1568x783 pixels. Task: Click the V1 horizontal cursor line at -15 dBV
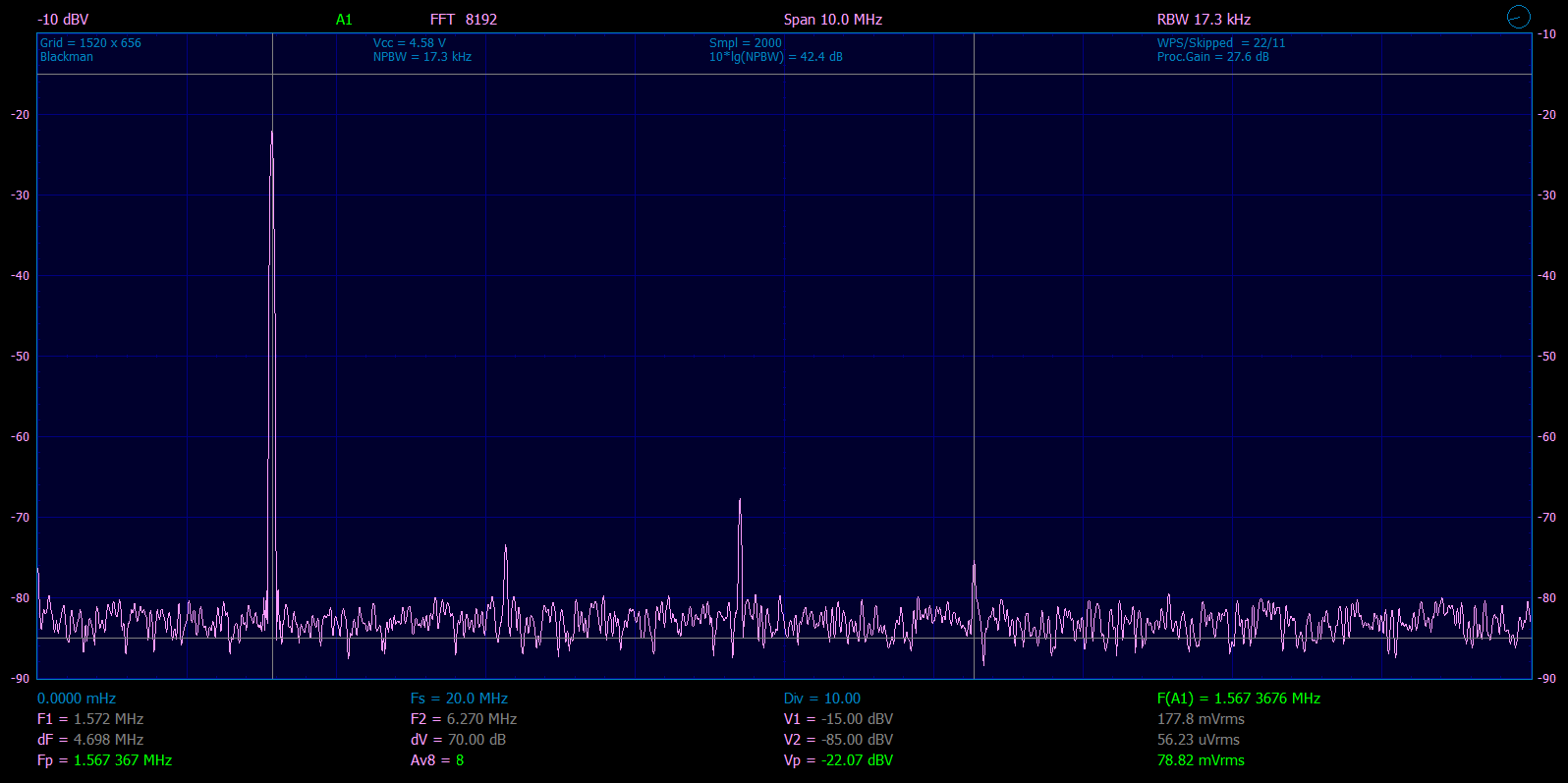(784, 74)
